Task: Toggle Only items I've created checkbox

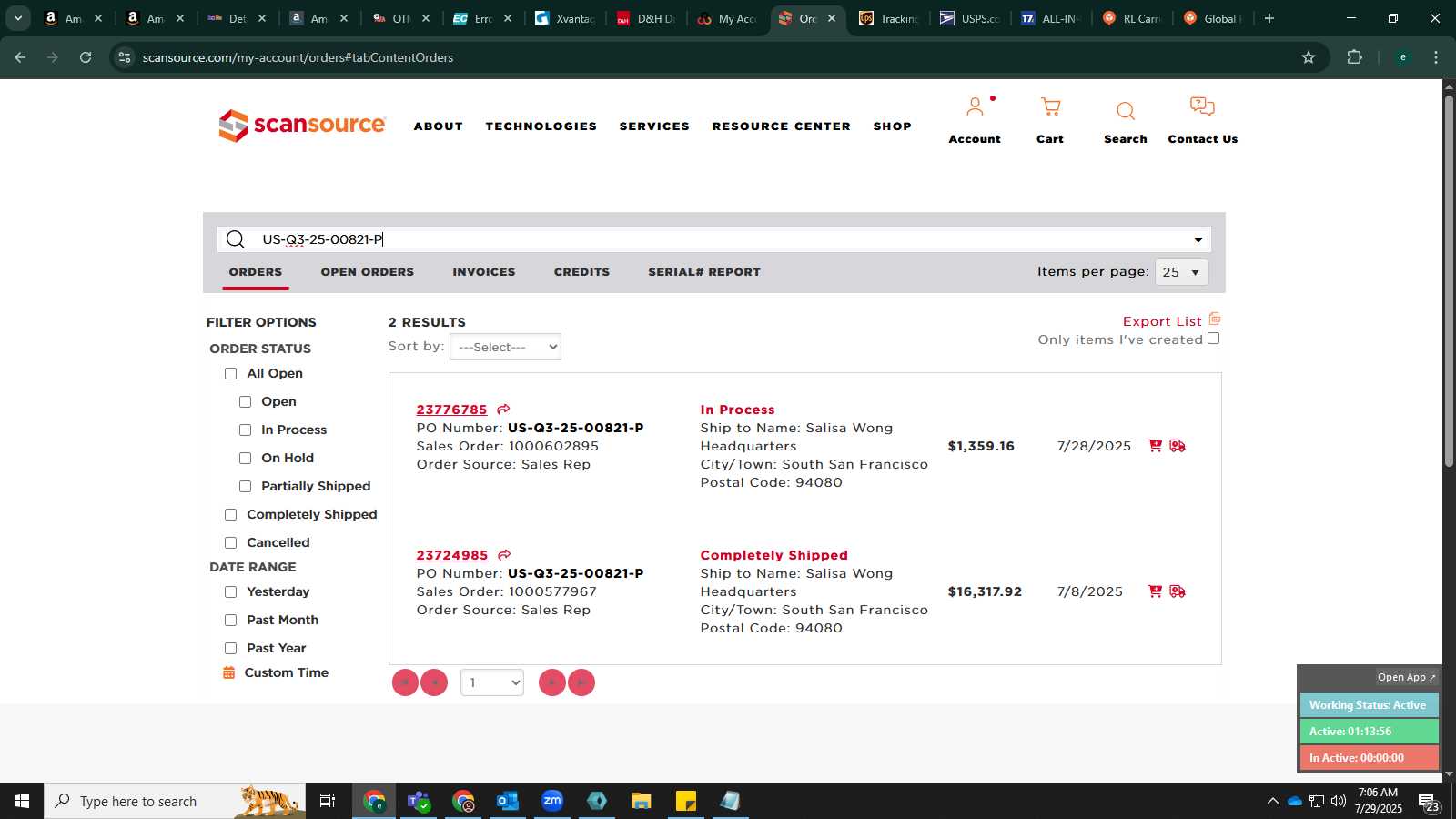Action: 1213,339
